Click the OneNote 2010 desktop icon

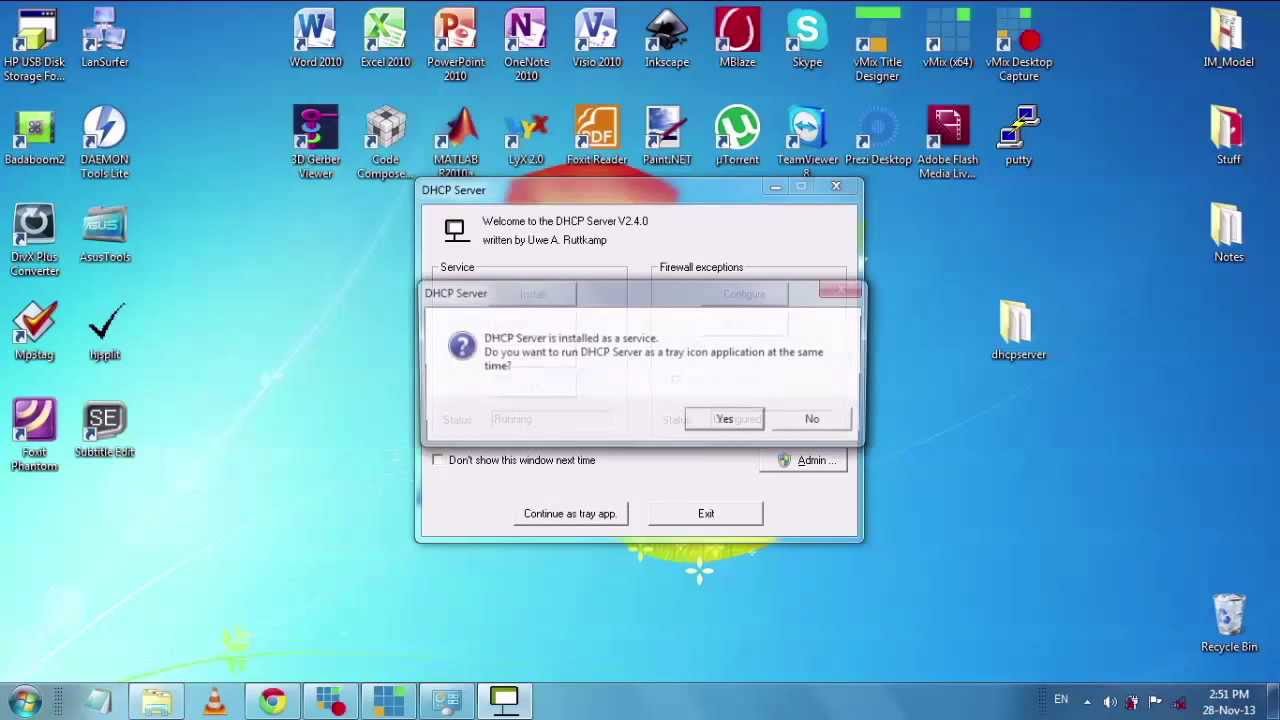526,45
